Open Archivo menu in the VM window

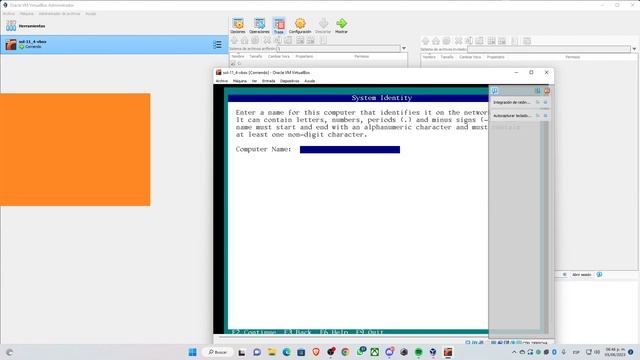[x=222, y=81]
